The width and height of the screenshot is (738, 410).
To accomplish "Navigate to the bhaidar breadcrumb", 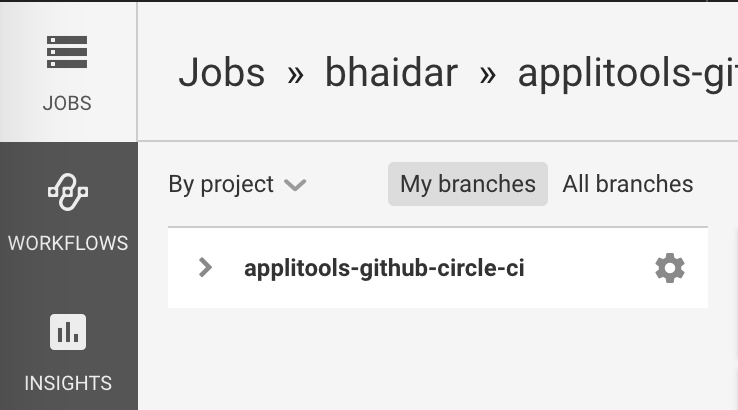I will click(391, 73).
